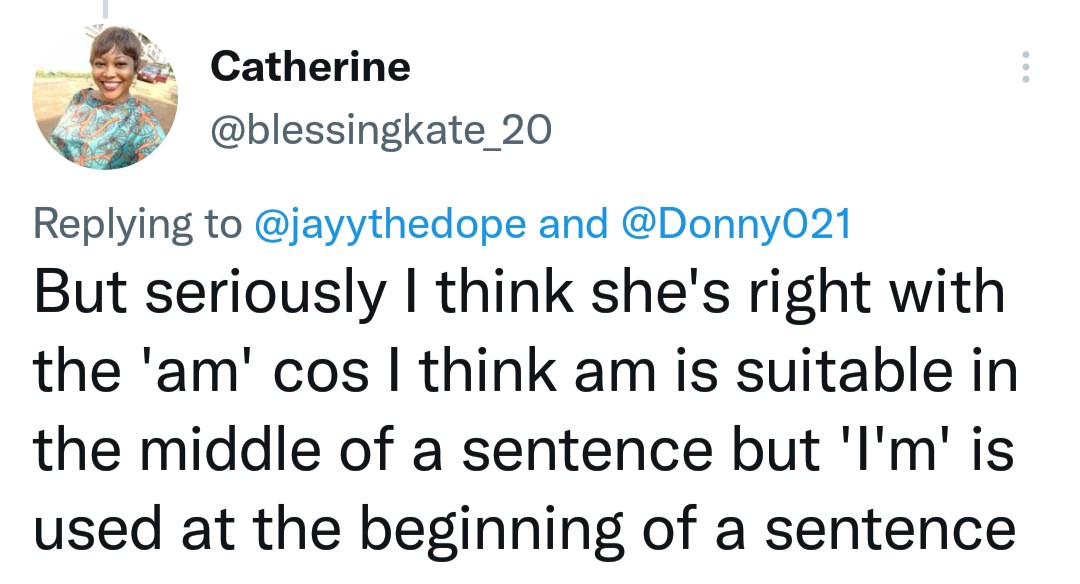Open the @jayythedope mention link
The height and width of the screenshot is (584, 1080).
390,224
